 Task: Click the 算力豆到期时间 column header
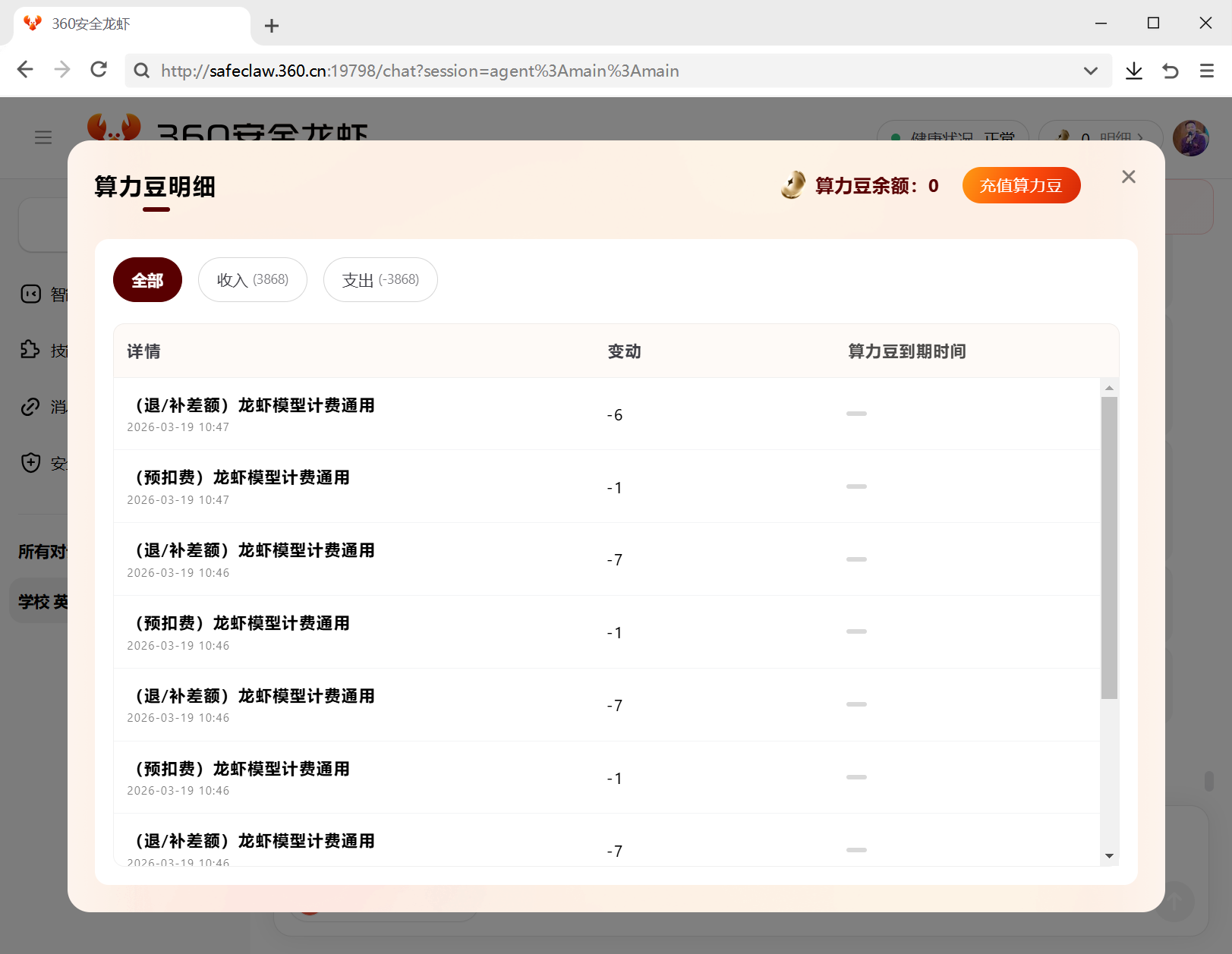point(907,351)
